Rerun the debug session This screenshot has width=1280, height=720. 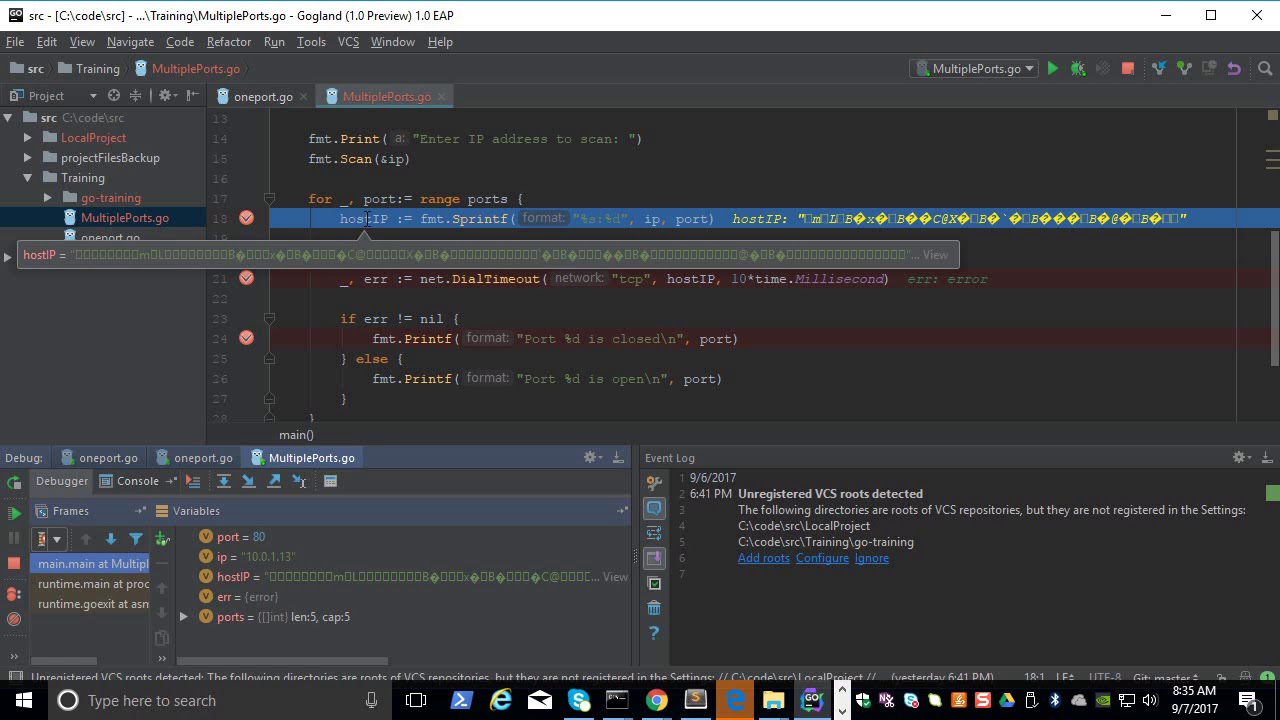tap(14, 483)
